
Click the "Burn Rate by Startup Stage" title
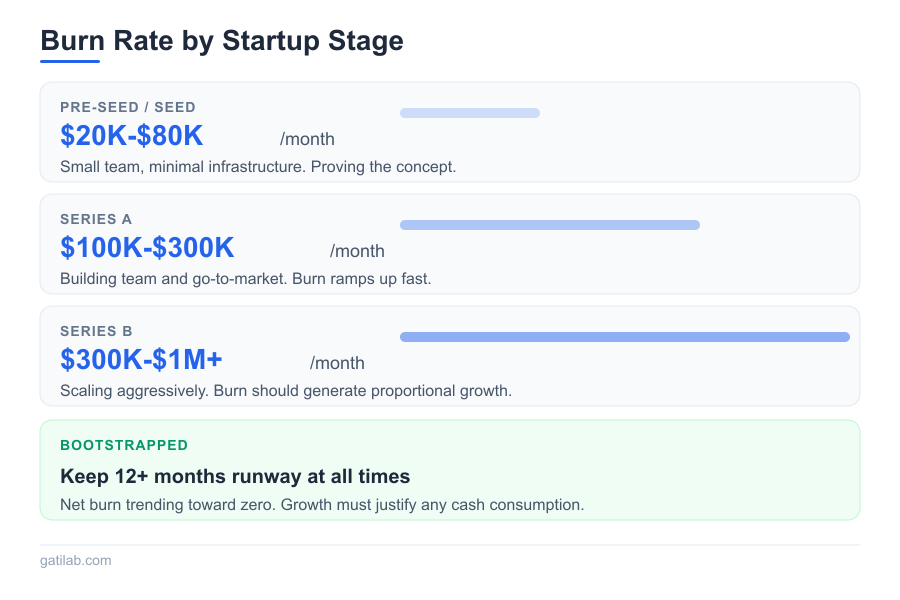(221, 41)
